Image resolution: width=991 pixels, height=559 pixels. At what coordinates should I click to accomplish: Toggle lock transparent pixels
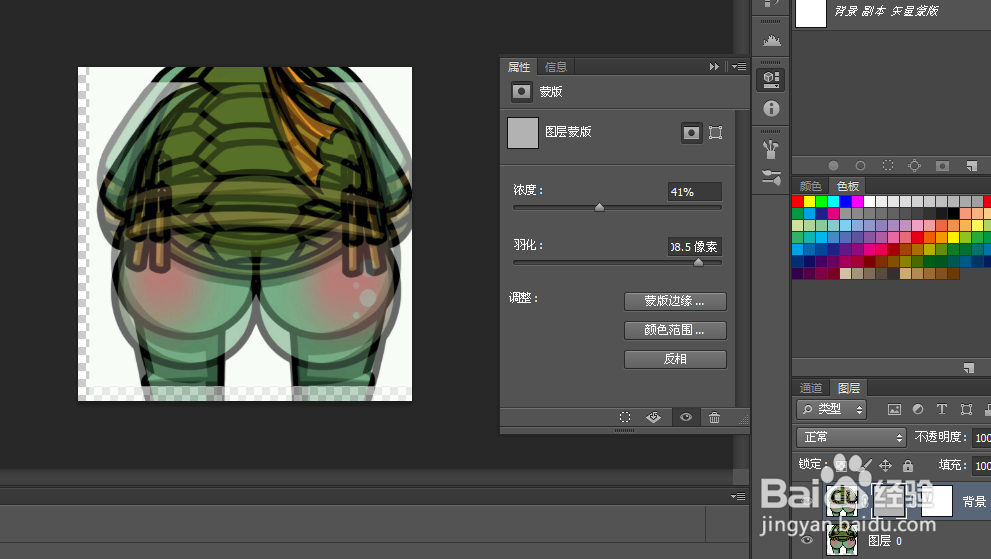point(840,465)
